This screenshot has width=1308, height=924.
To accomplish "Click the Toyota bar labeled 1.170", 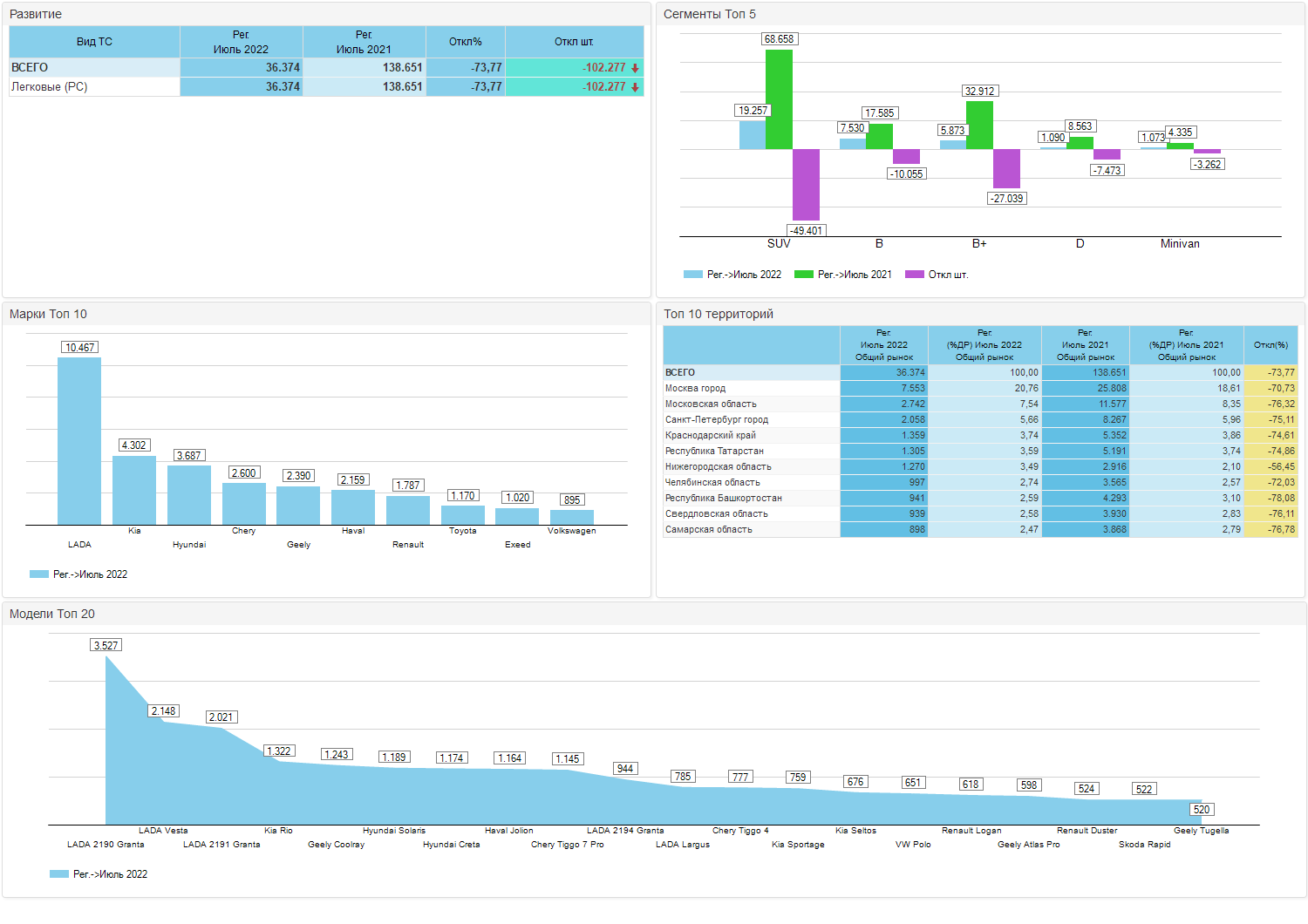I will [x=463, y=515].
